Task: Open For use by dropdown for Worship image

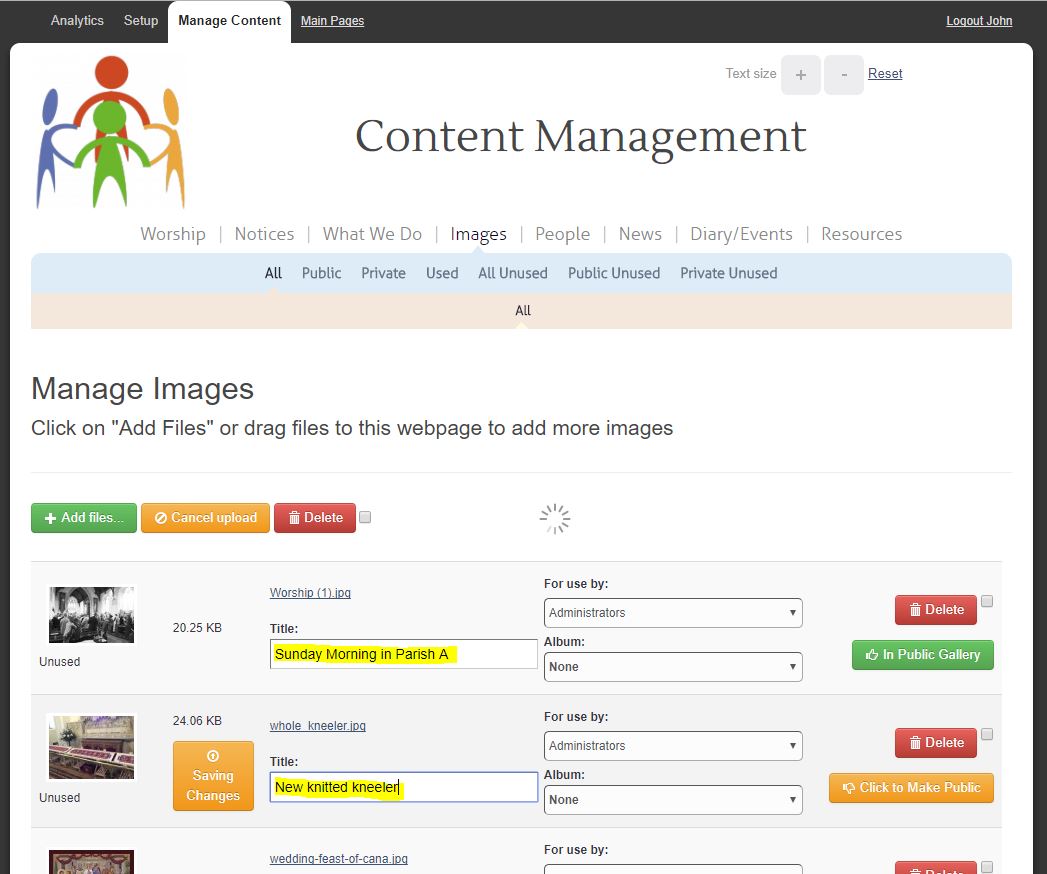Action: pyautogui.click(x=673, y=613)
